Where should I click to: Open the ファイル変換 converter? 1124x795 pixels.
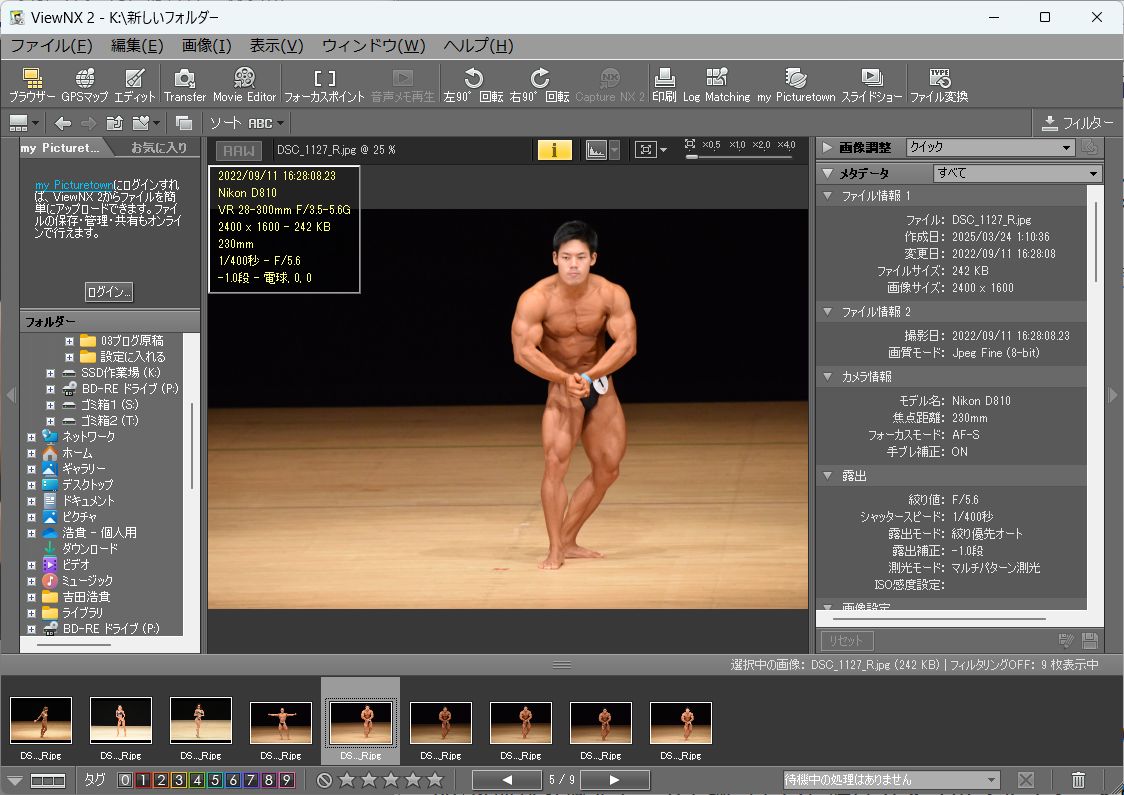pos(939,85)
